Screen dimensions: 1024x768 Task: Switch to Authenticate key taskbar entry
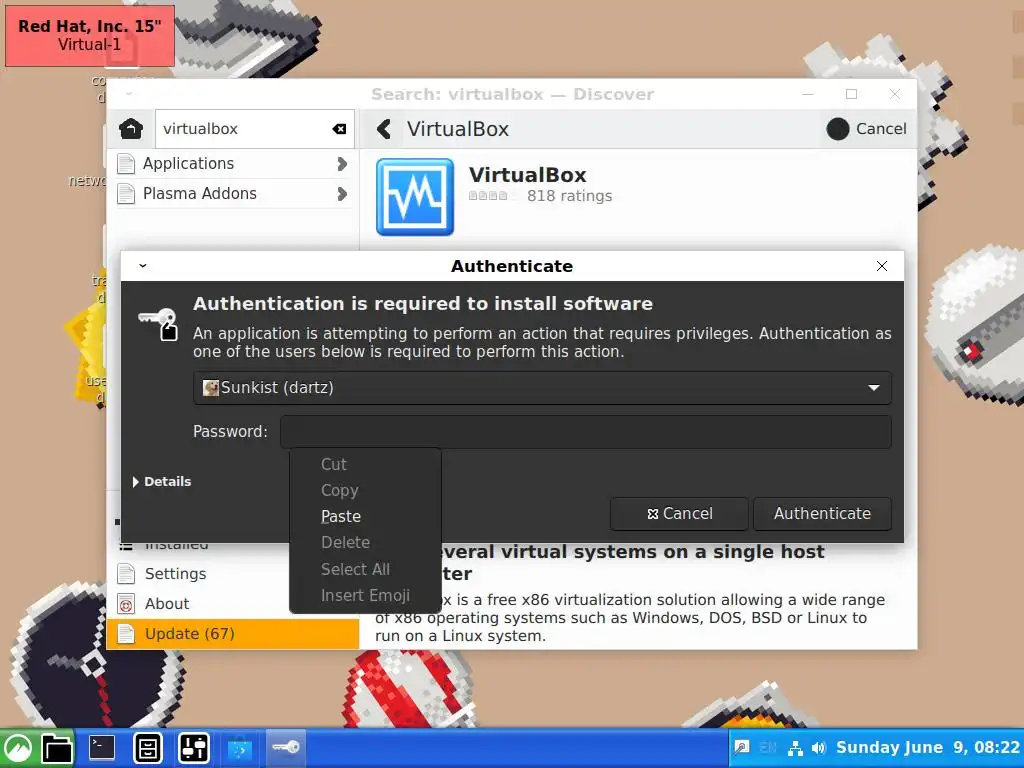pos(286,747)
